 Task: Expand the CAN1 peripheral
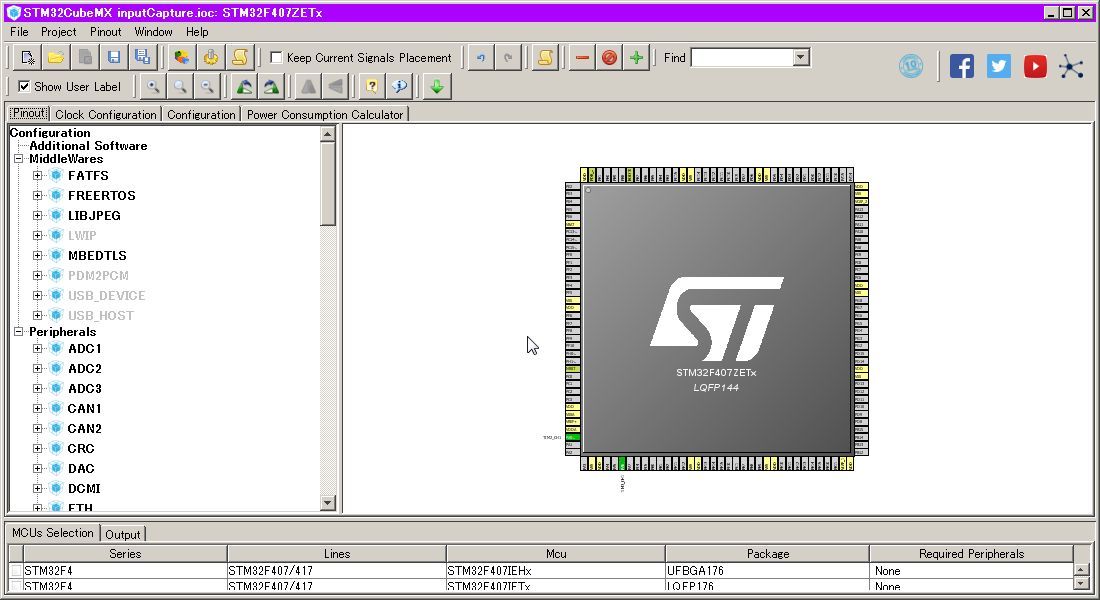point(37,408)
